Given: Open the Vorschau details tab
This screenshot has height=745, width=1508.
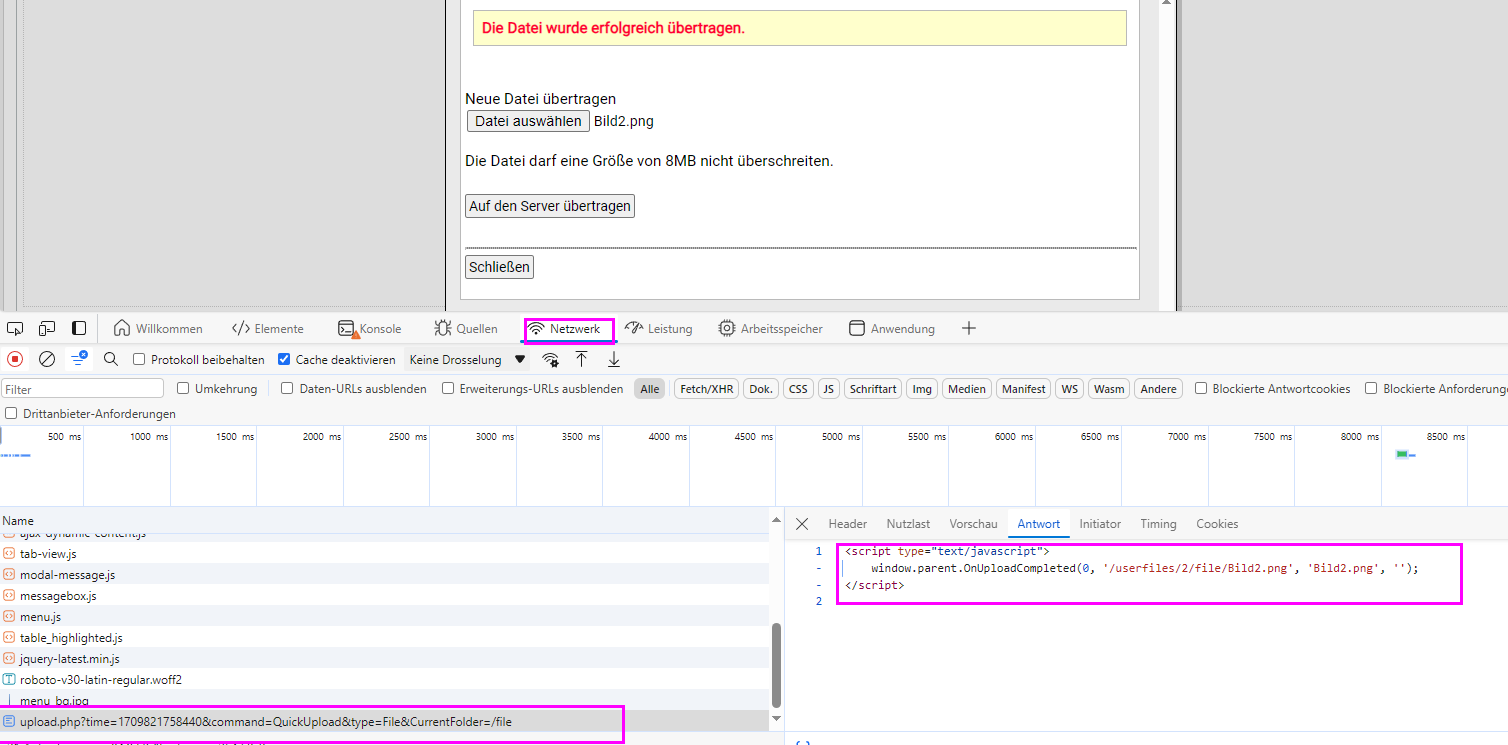Looking at the screenshot, I should (x=974, y=524).
